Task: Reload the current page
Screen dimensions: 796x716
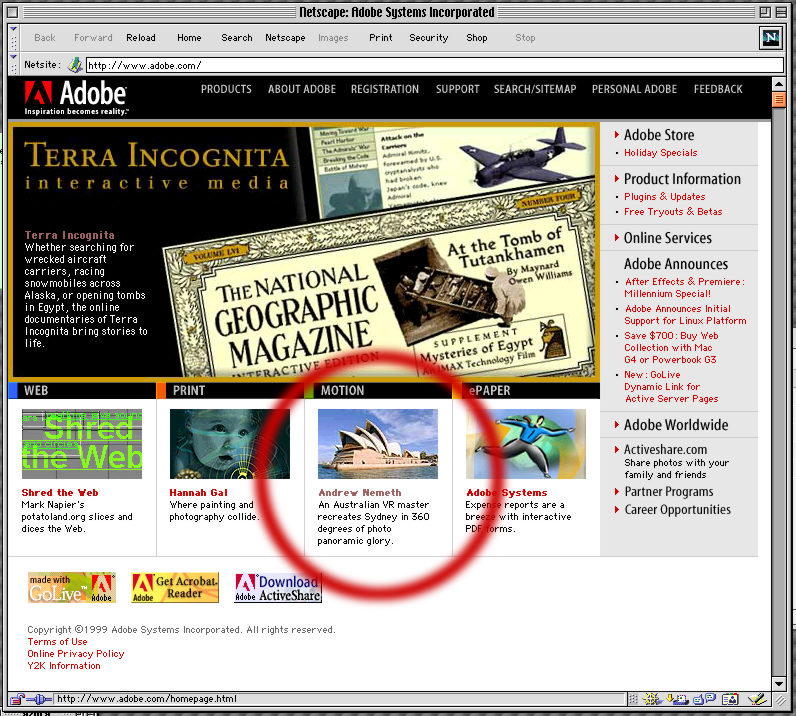Action: click(x=141, y=38)
